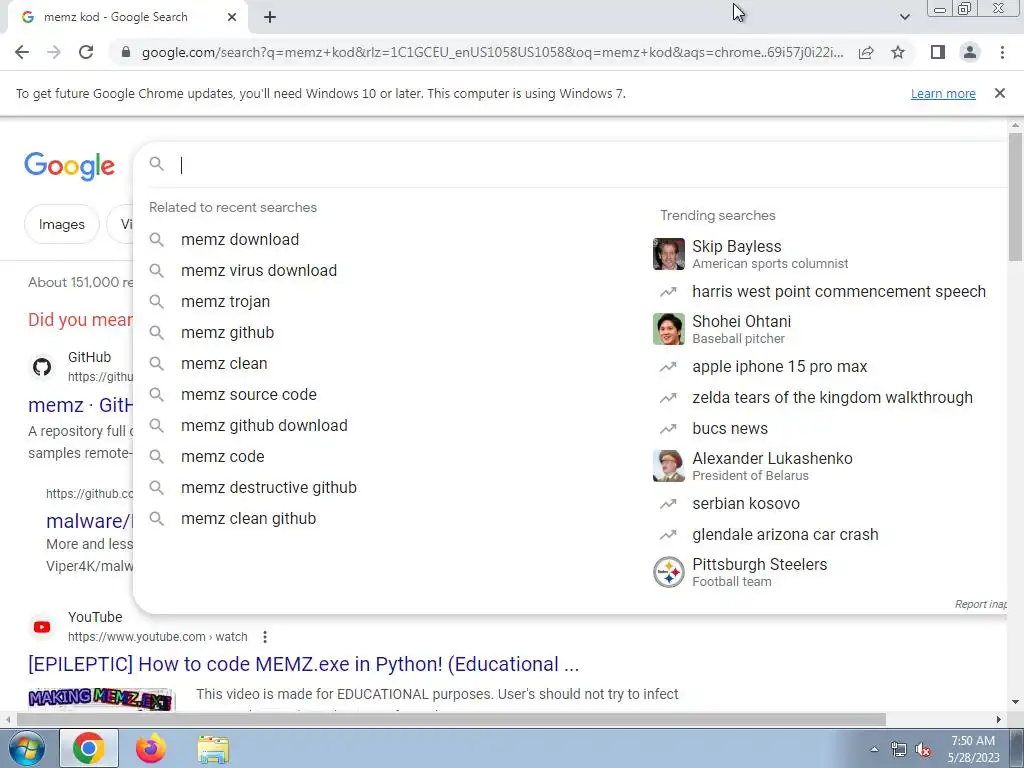Image resolution: width=1024 pixels, height=768 pixels.
Task: Click inside the Google search input field
Action: 588,165
